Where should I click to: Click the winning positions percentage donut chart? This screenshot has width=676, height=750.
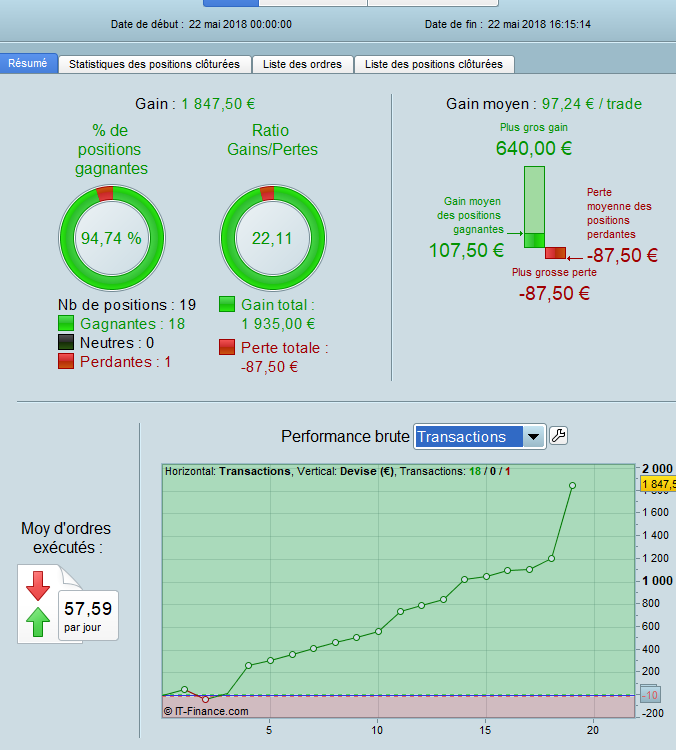(111, 238)
